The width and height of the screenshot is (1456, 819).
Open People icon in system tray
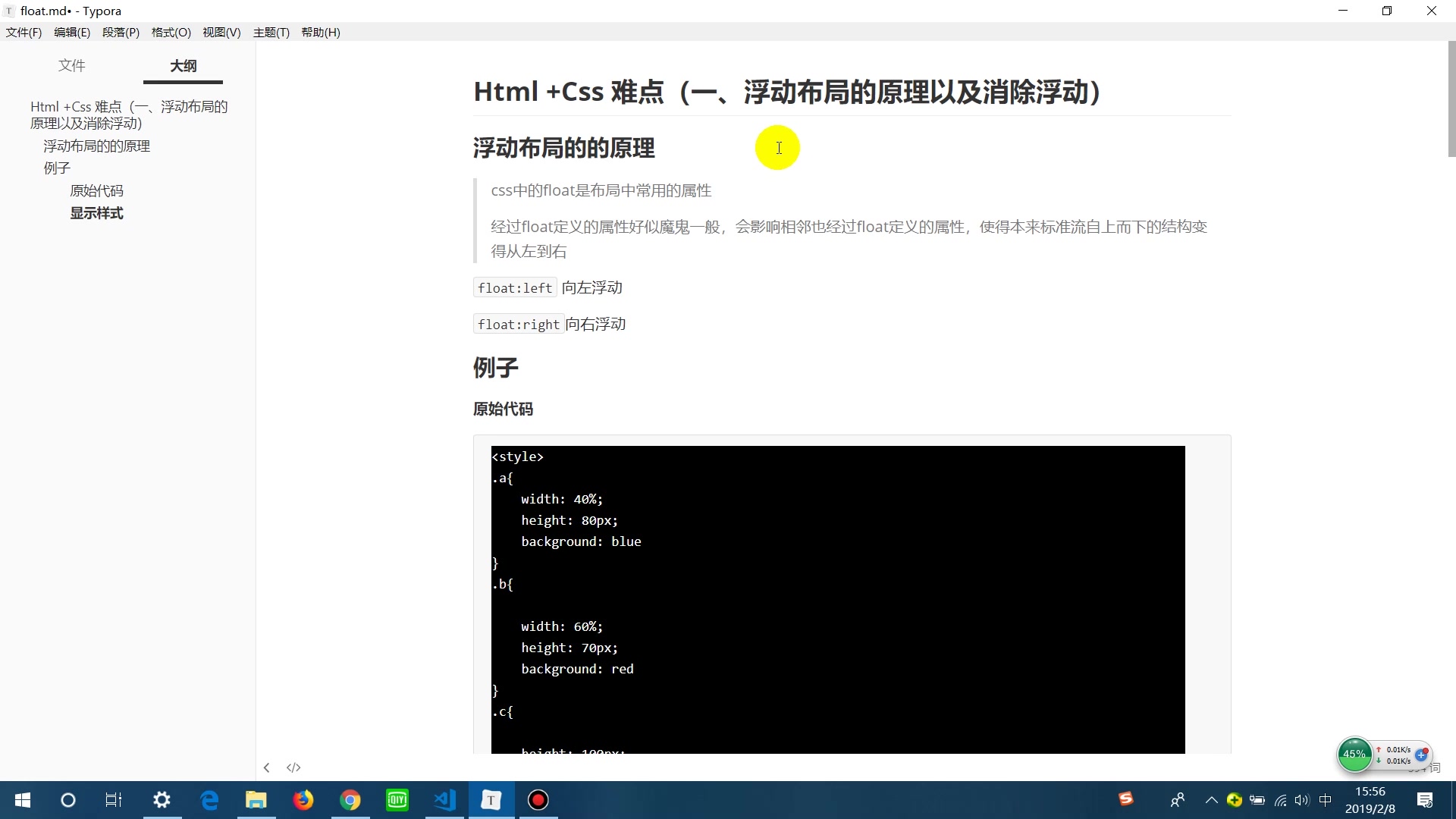(x=1178, y=800)
